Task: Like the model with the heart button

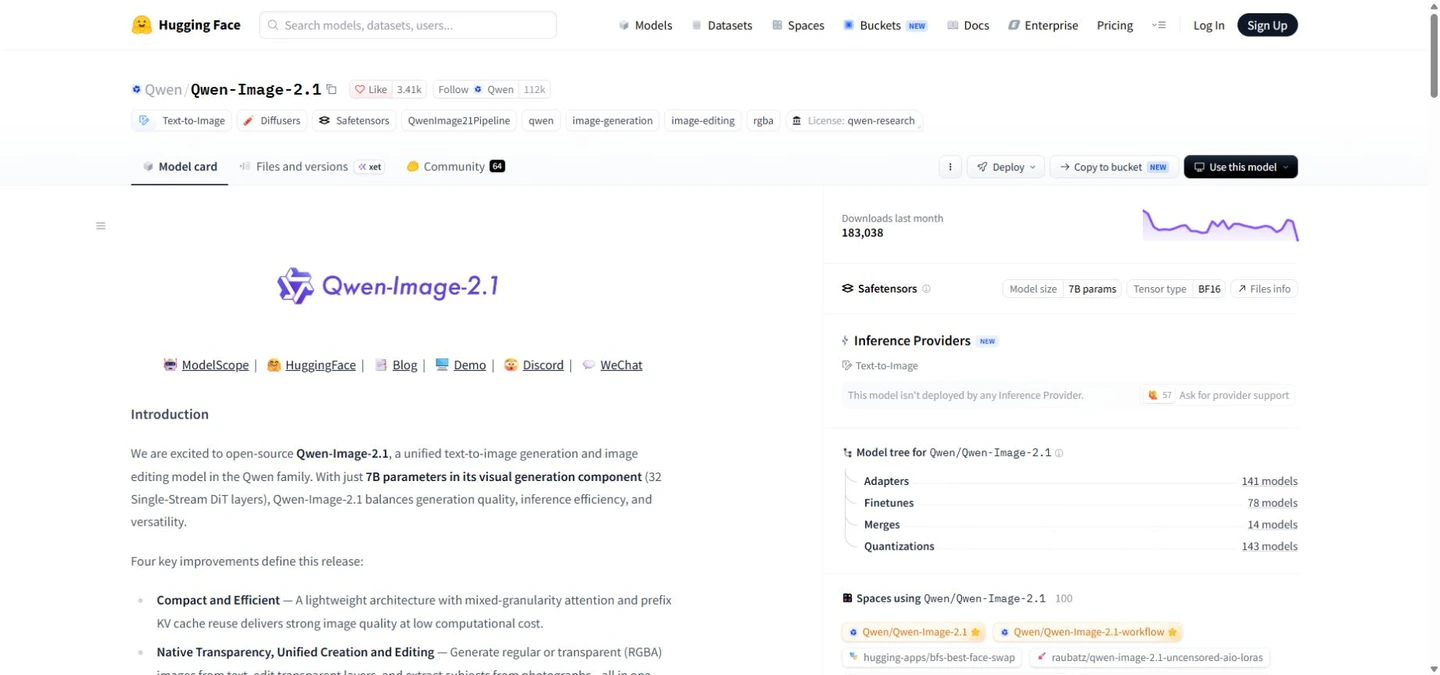Action: point(371,89)
